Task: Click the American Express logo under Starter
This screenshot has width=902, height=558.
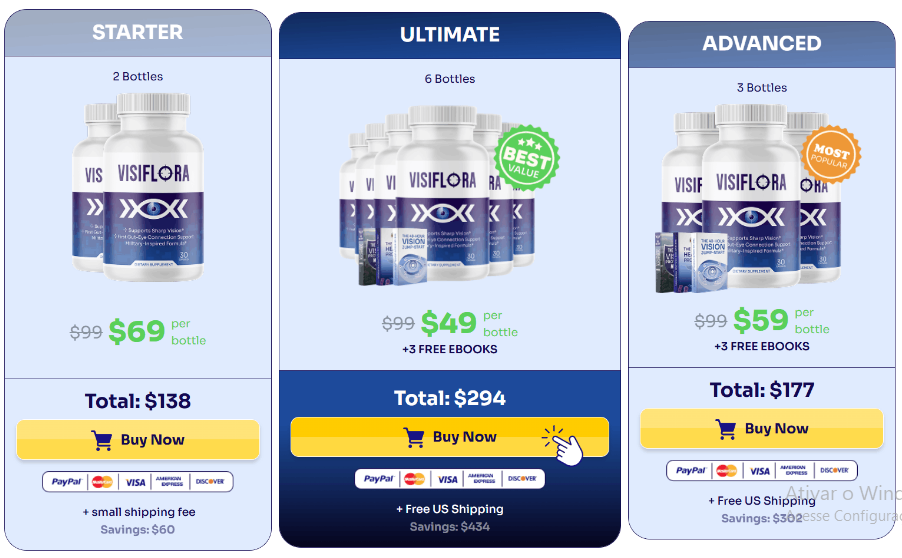Action: click(x=171, y=482)
